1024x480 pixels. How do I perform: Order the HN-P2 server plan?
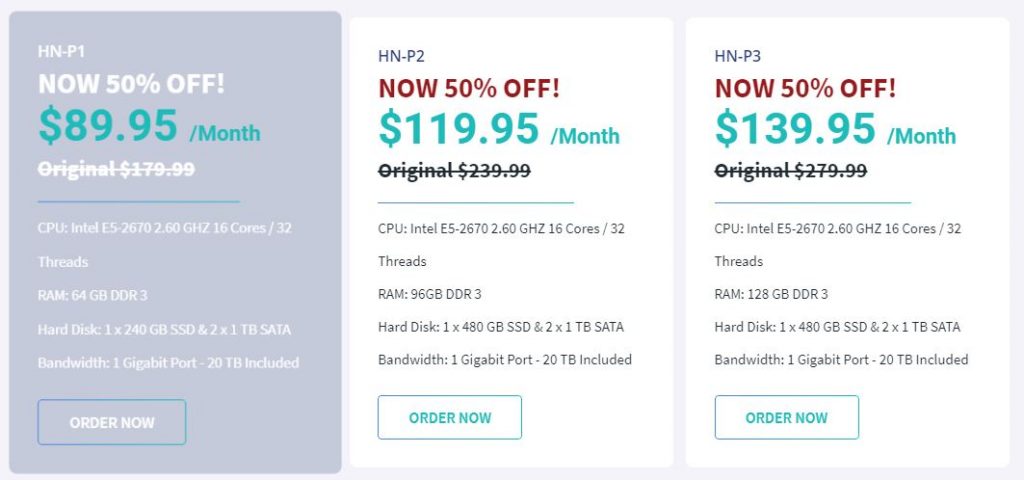click(x=449, y=418)
